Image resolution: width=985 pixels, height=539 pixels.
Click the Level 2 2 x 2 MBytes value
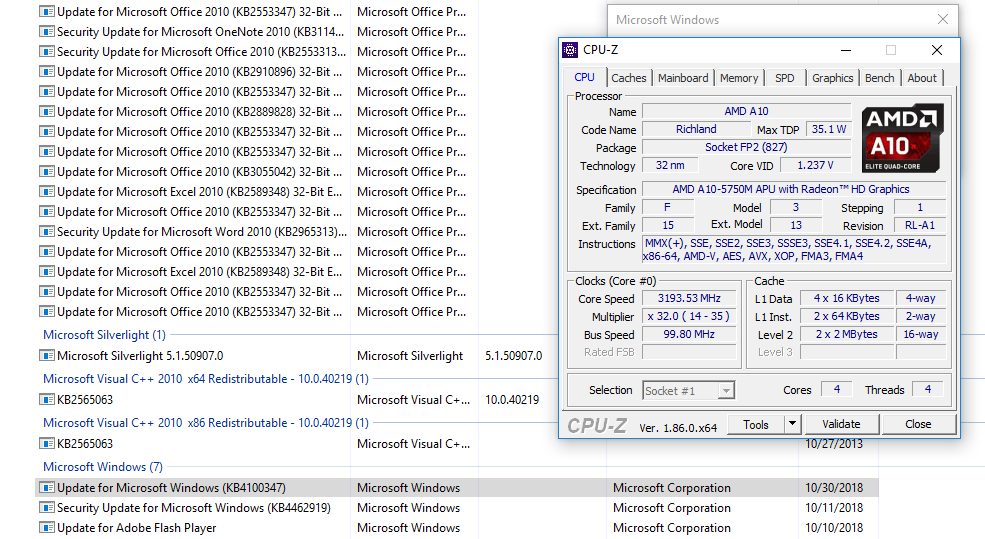point(846,334)
